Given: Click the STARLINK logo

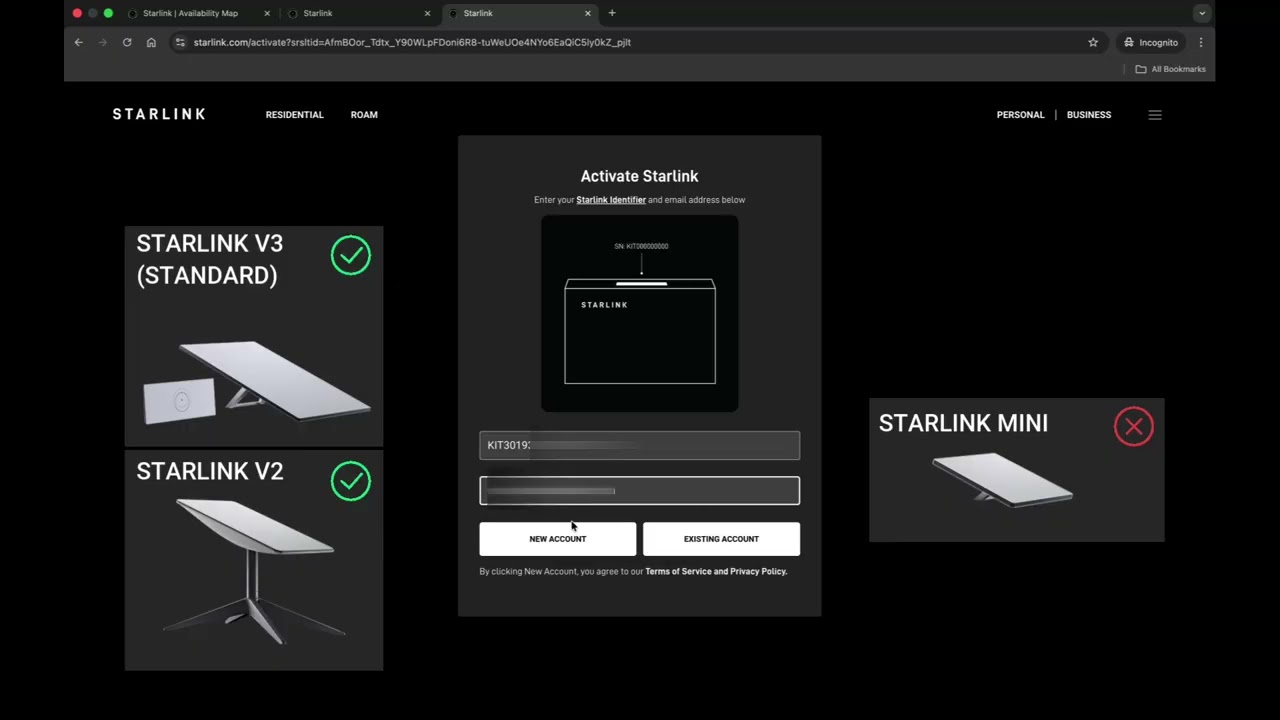Looking at the screenshot, I should click(x=159, y=114).
